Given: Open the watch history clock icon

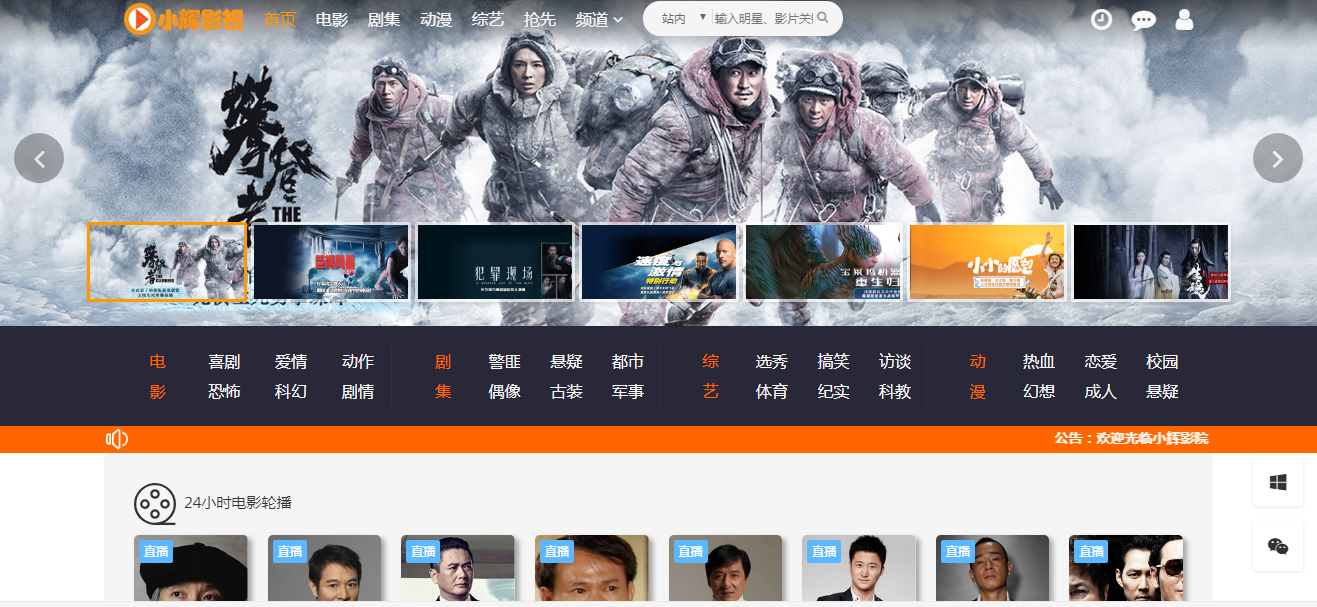Looking at the screenshot, I should coord(1101,19).
